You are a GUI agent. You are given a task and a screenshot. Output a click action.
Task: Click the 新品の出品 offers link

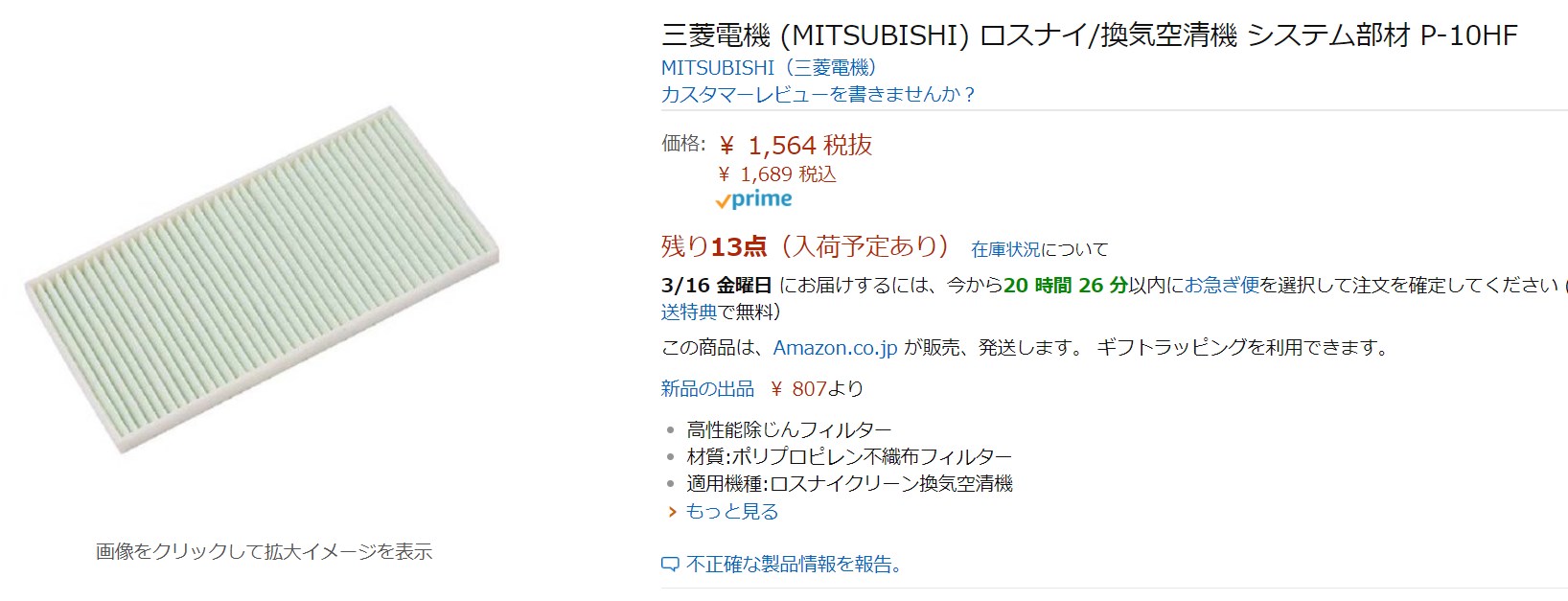coord(707,388)
